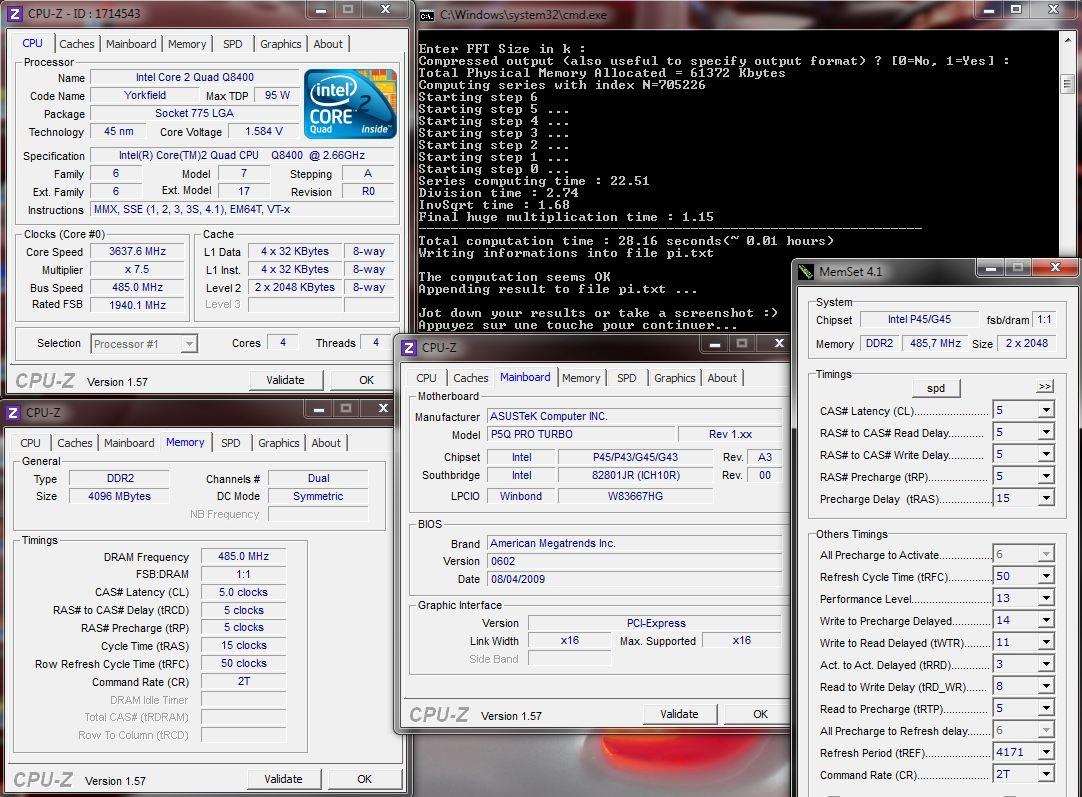Click the MemSet memory frequency 485,7 MHz
1082x797 pixels.
[x=935, y=343]
